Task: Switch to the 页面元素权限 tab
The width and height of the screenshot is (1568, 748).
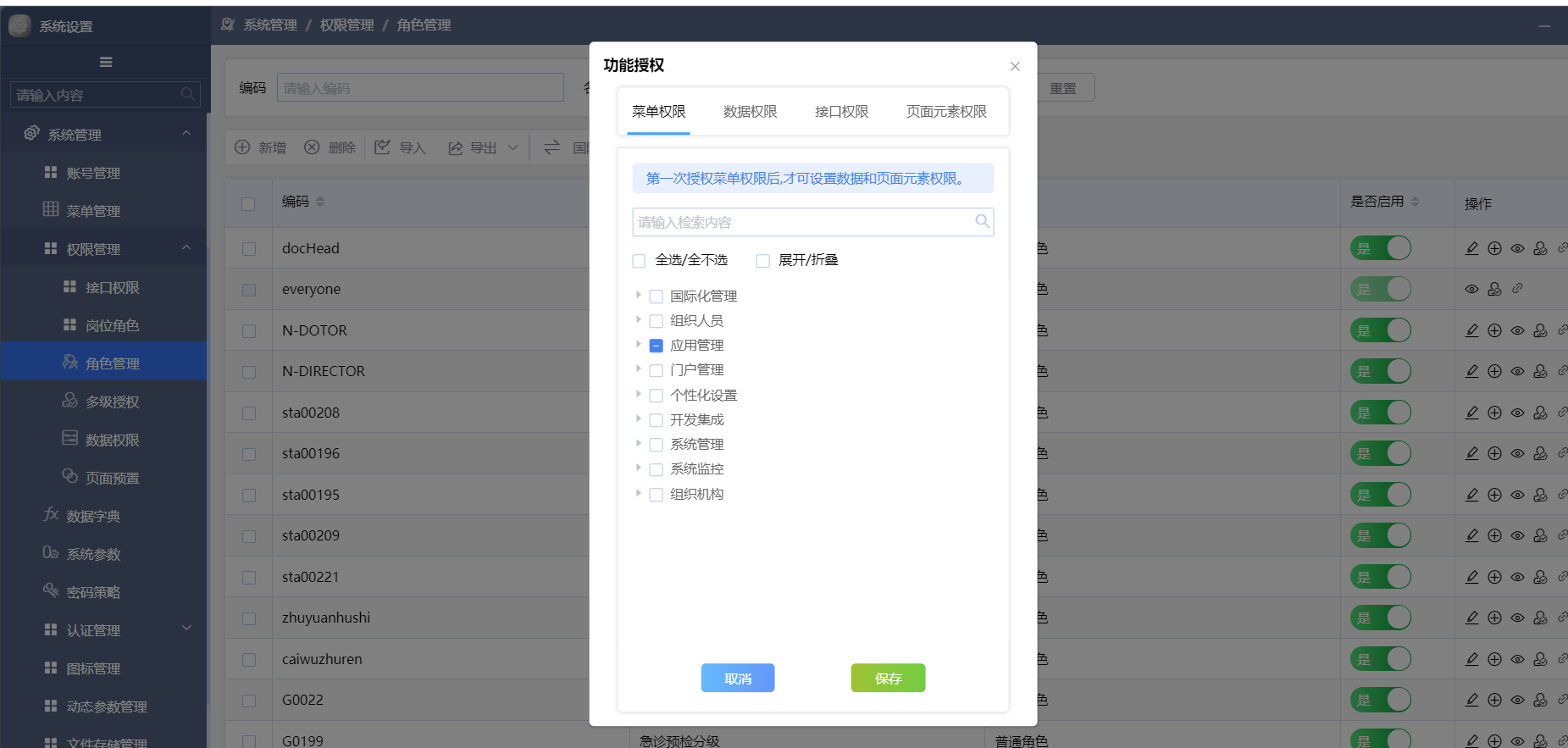Action: coord(946,112)
